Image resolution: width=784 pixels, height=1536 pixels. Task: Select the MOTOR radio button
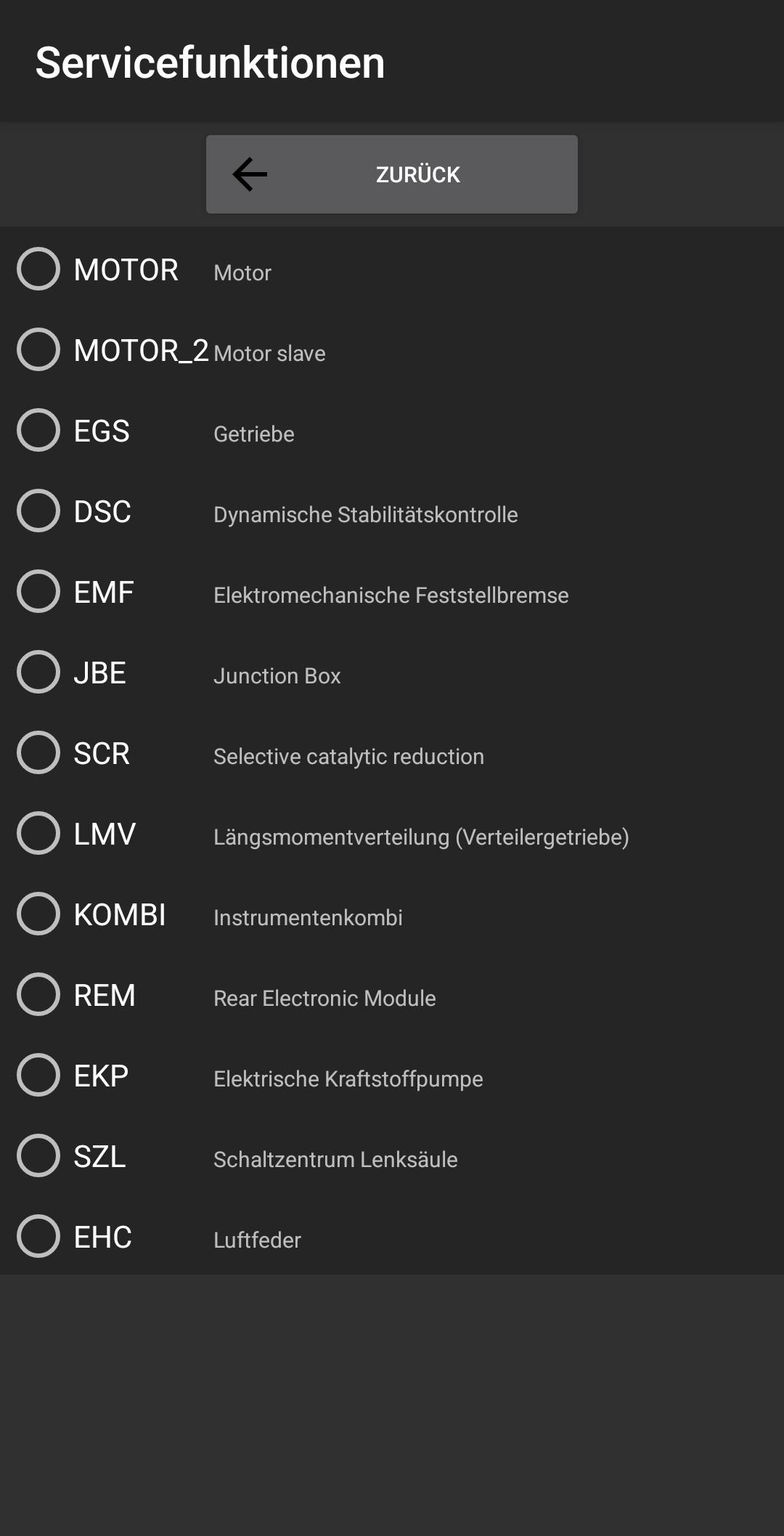38,269
